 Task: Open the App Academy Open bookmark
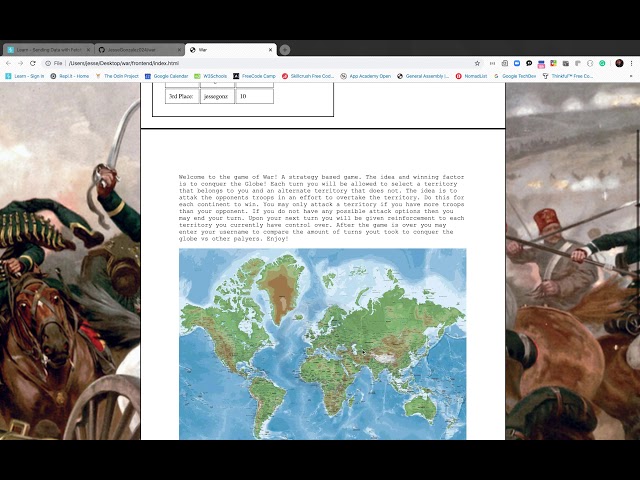pos(366,76)
